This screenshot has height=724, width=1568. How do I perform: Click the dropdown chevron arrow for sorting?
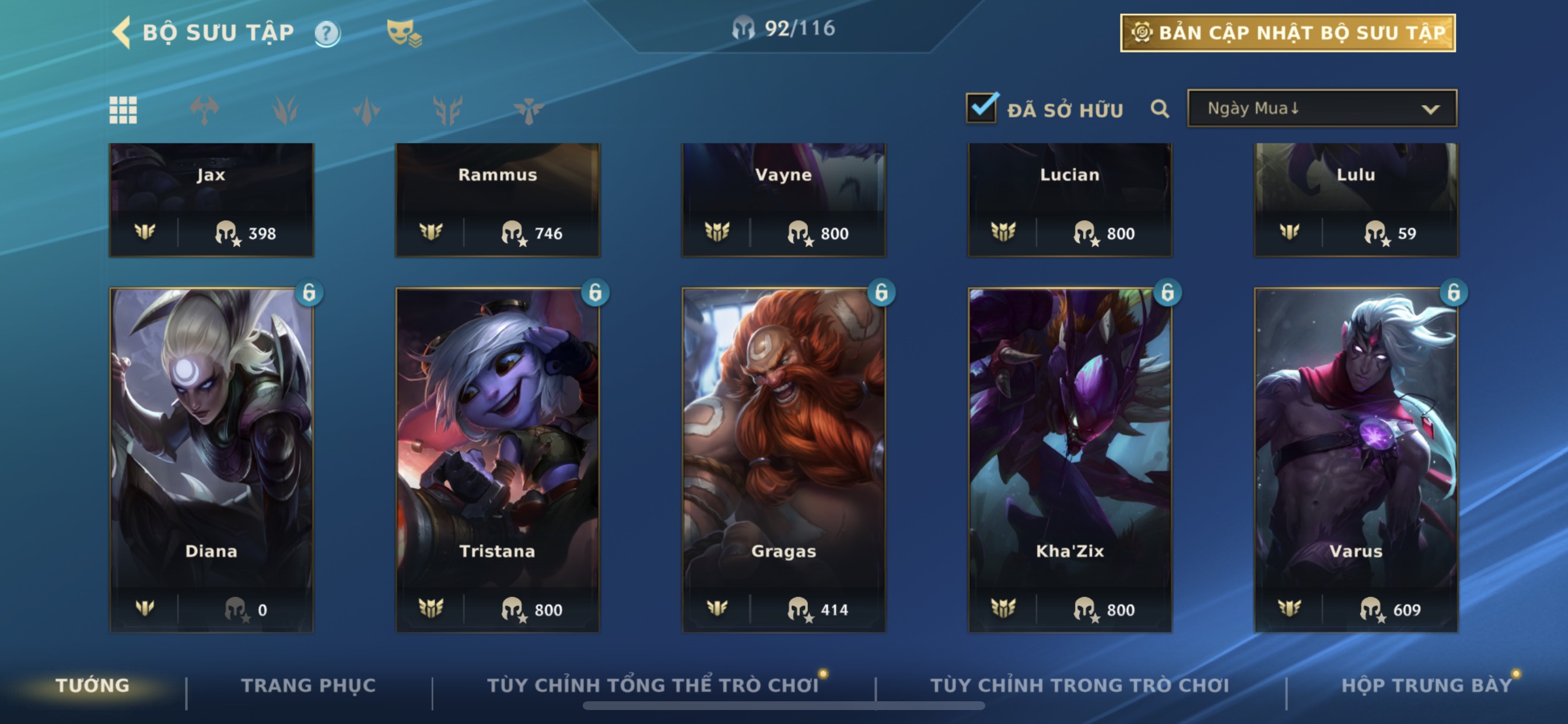pyautogui.click(x=1430, y=110)
